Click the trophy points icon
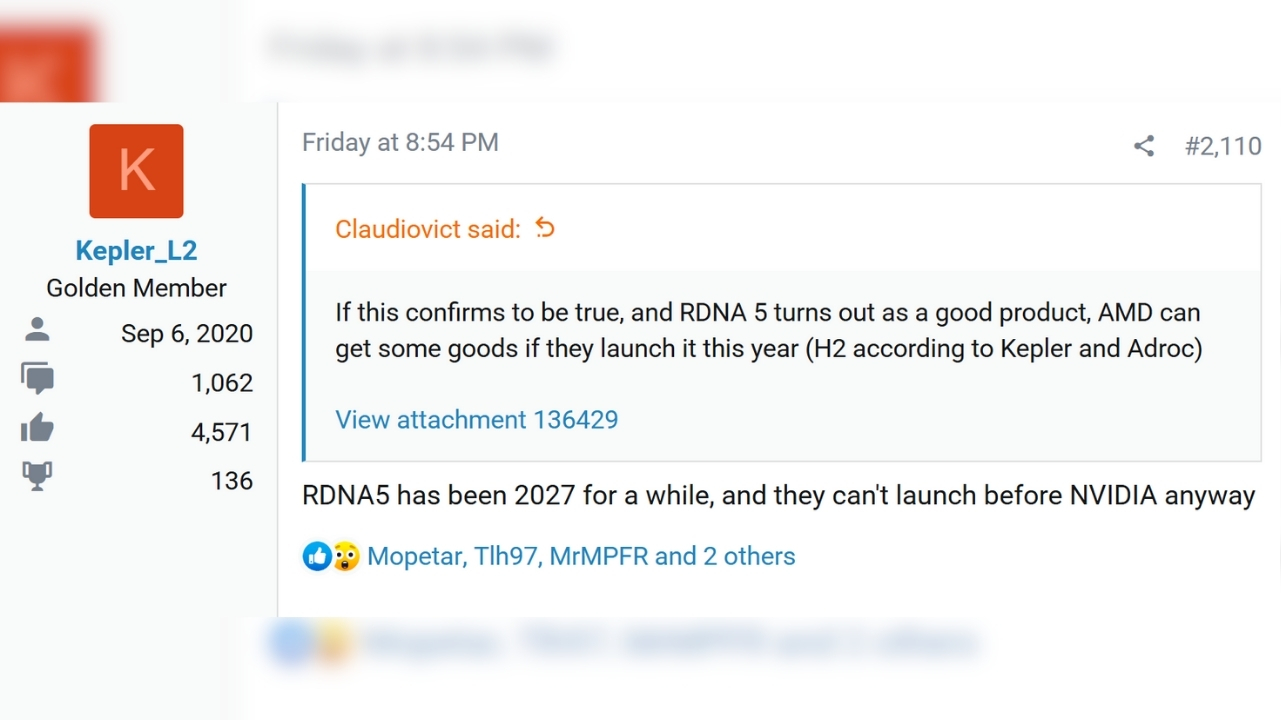 coord(37,477)
